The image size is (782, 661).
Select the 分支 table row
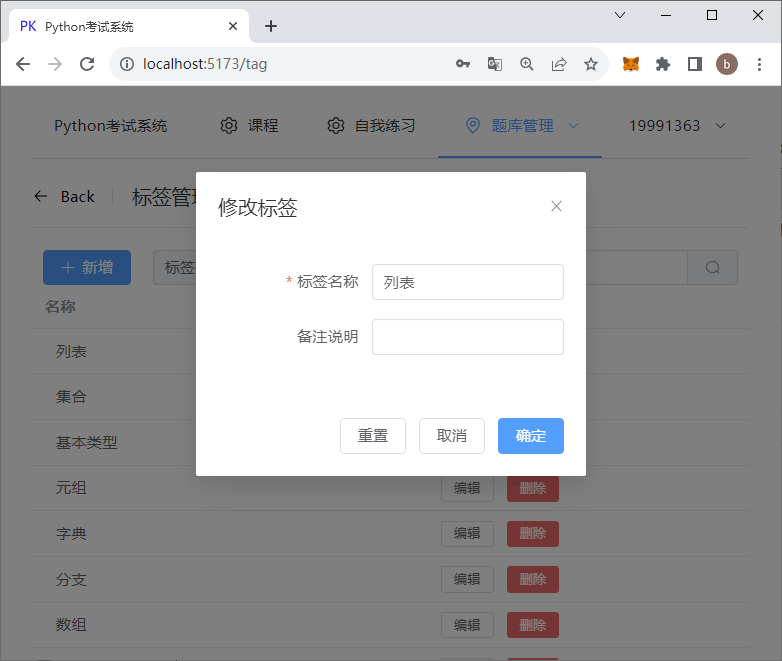(x=390, y=580)
